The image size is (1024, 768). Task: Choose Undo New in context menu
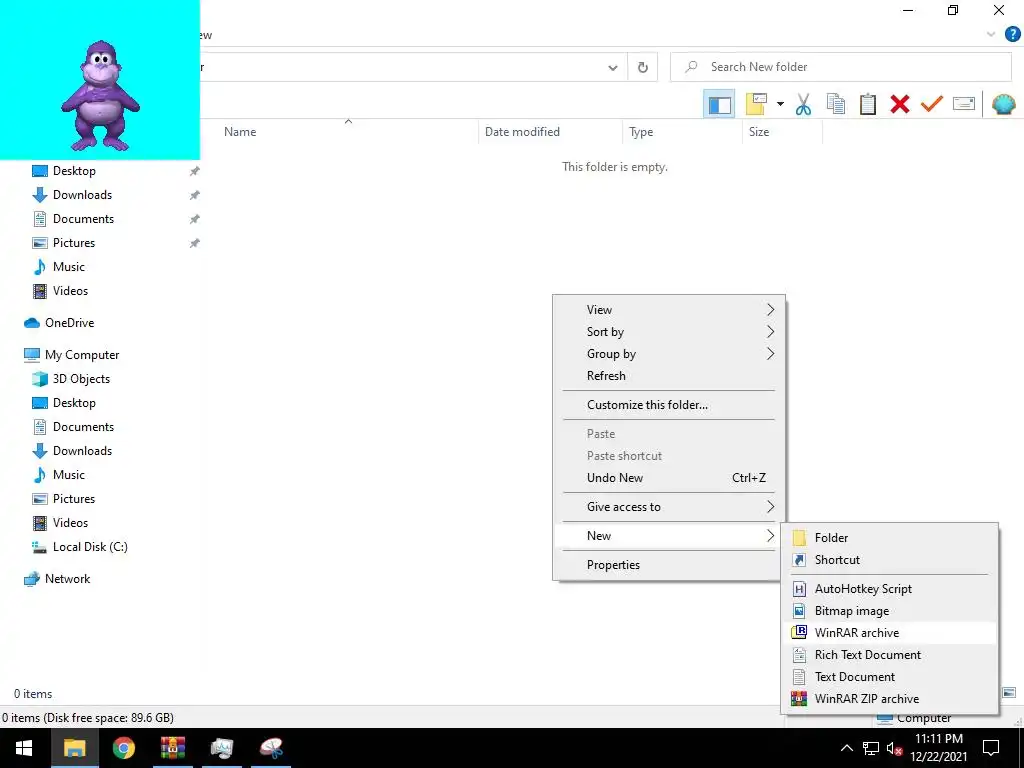[668, 478]
